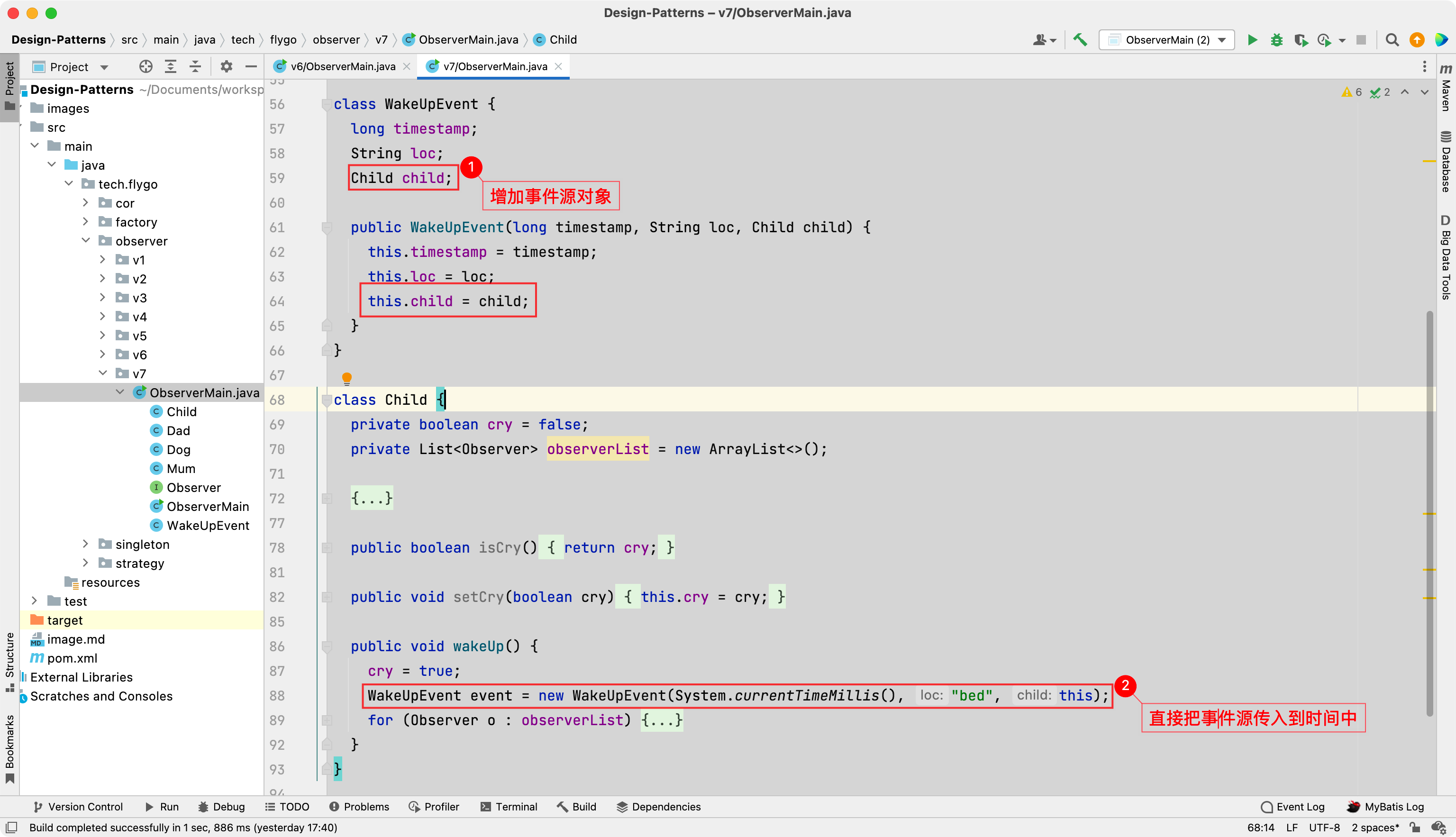Collapse all in Project tree
The height and width of the screenshot is (837, 1456).
(195, 67)
